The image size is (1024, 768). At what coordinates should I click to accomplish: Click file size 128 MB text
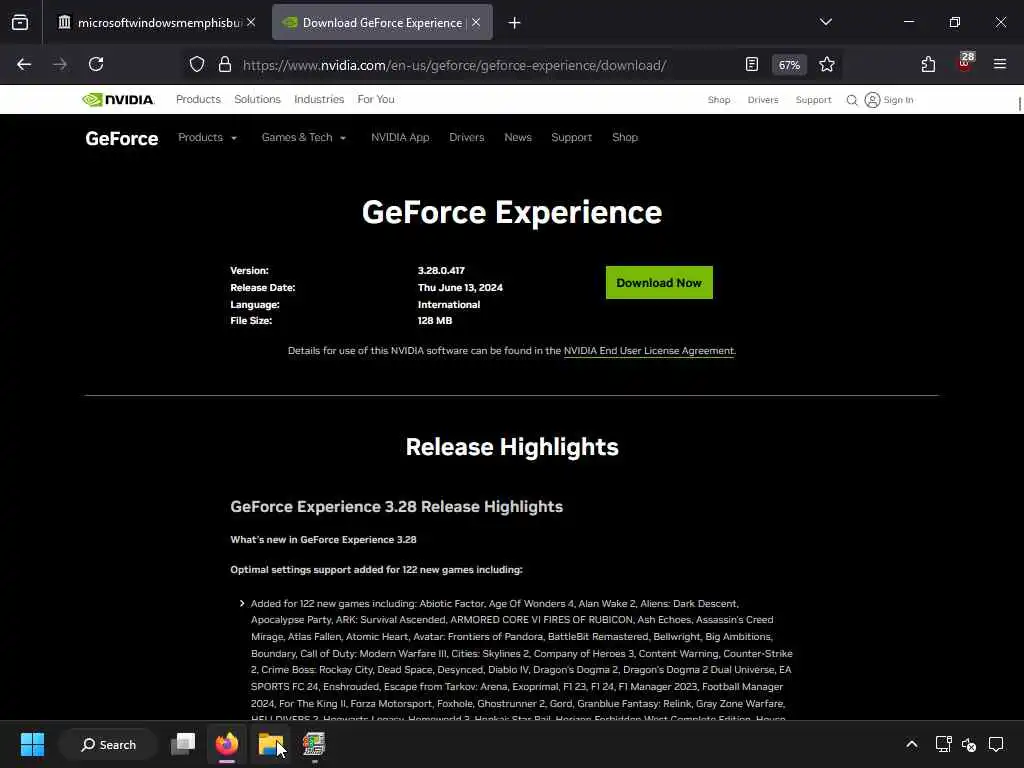pos(434,321)
